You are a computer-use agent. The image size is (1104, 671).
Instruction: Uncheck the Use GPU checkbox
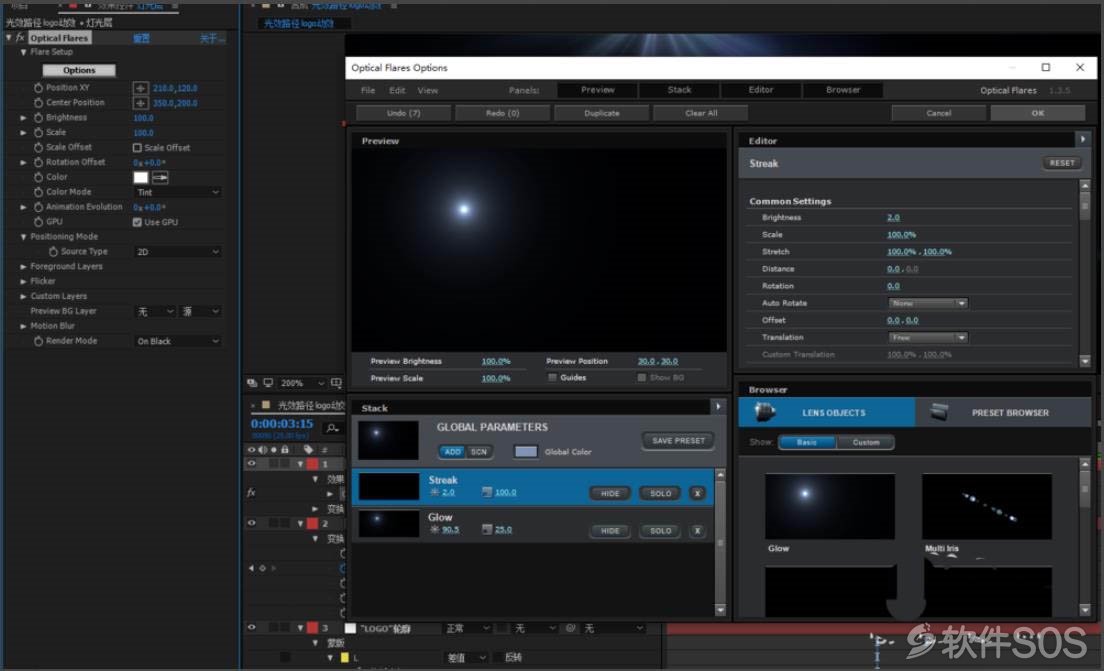coord(137,222)
